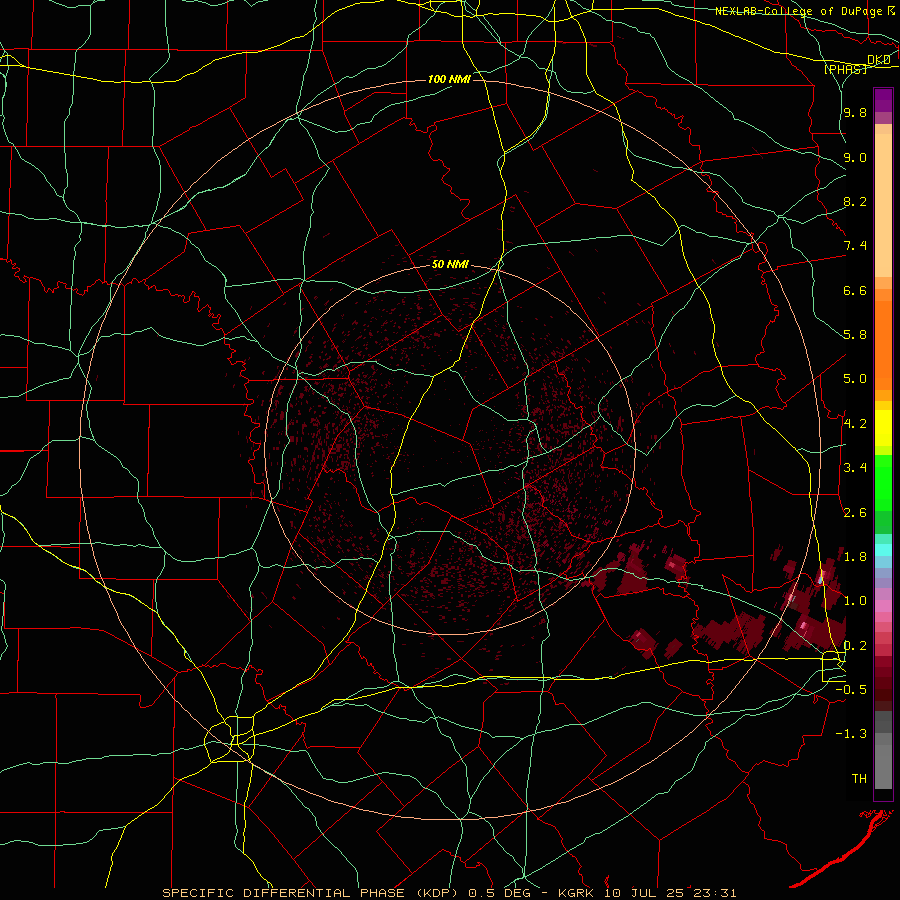This screenshot has width=900, height=900.
Task: Click the 1.0 scale value
Action: pos(855,601)
